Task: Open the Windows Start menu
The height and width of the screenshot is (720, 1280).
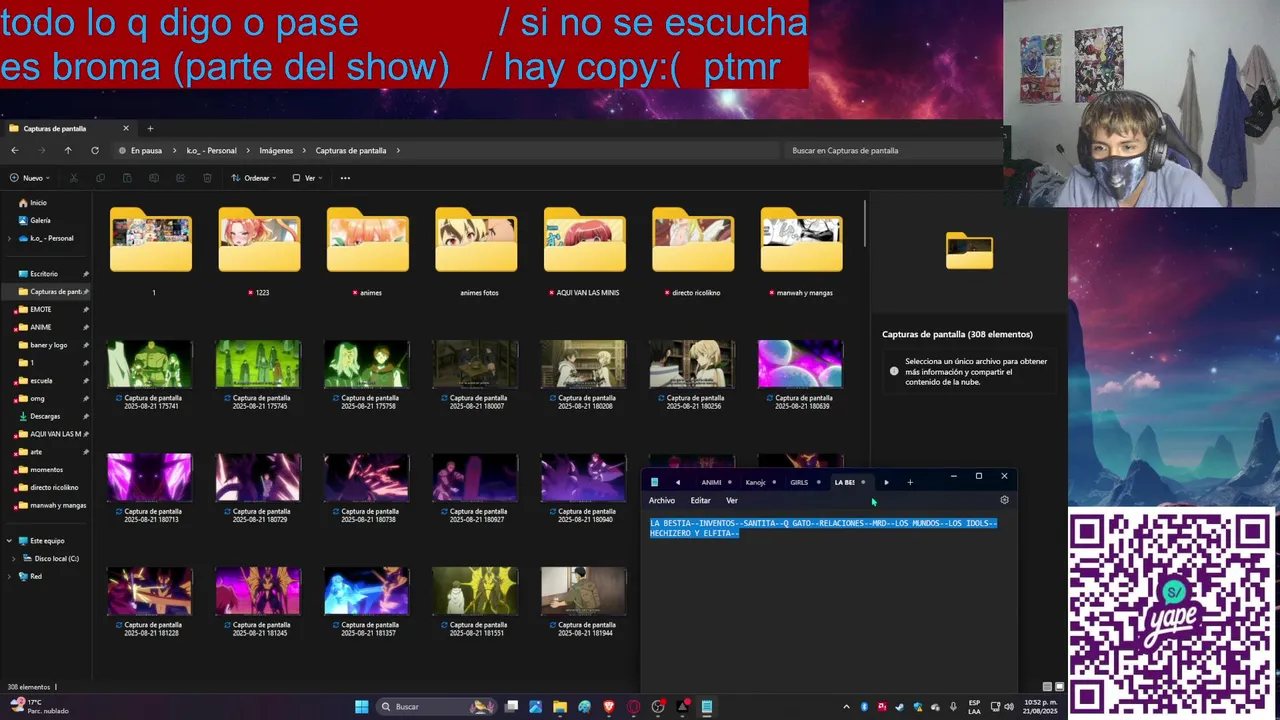Action: coord(361,707)
